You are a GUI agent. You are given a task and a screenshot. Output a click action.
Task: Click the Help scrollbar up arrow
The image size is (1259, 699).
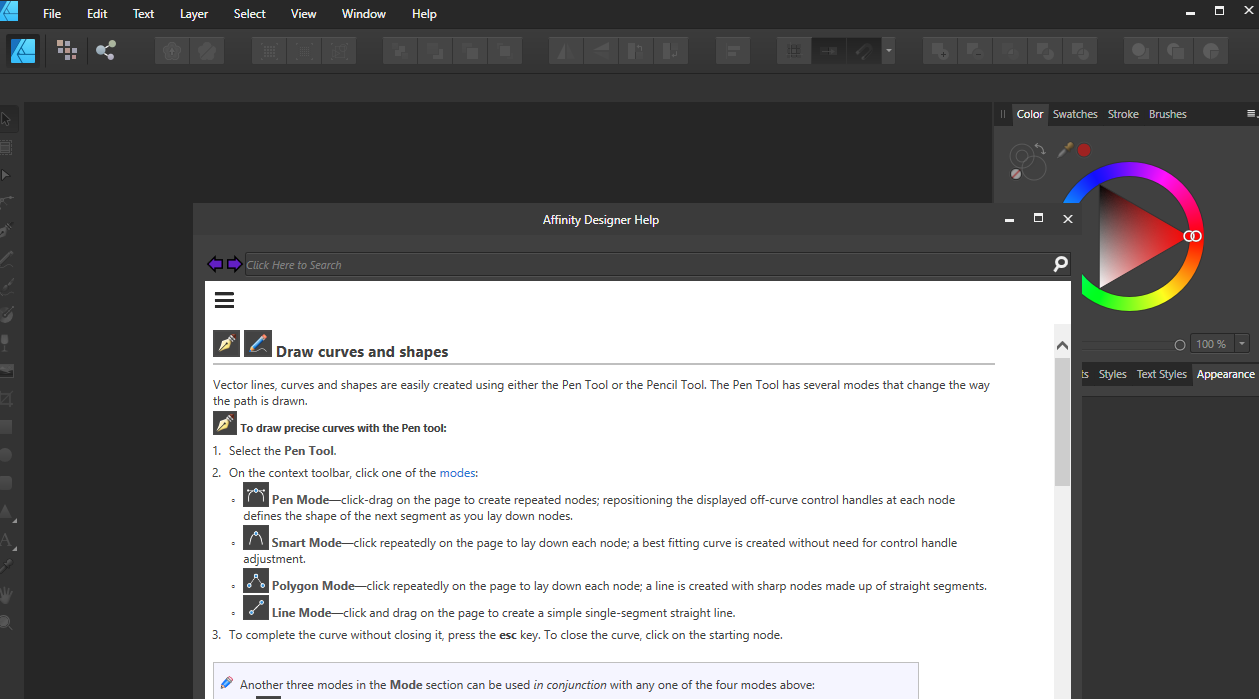[1062, 345]
